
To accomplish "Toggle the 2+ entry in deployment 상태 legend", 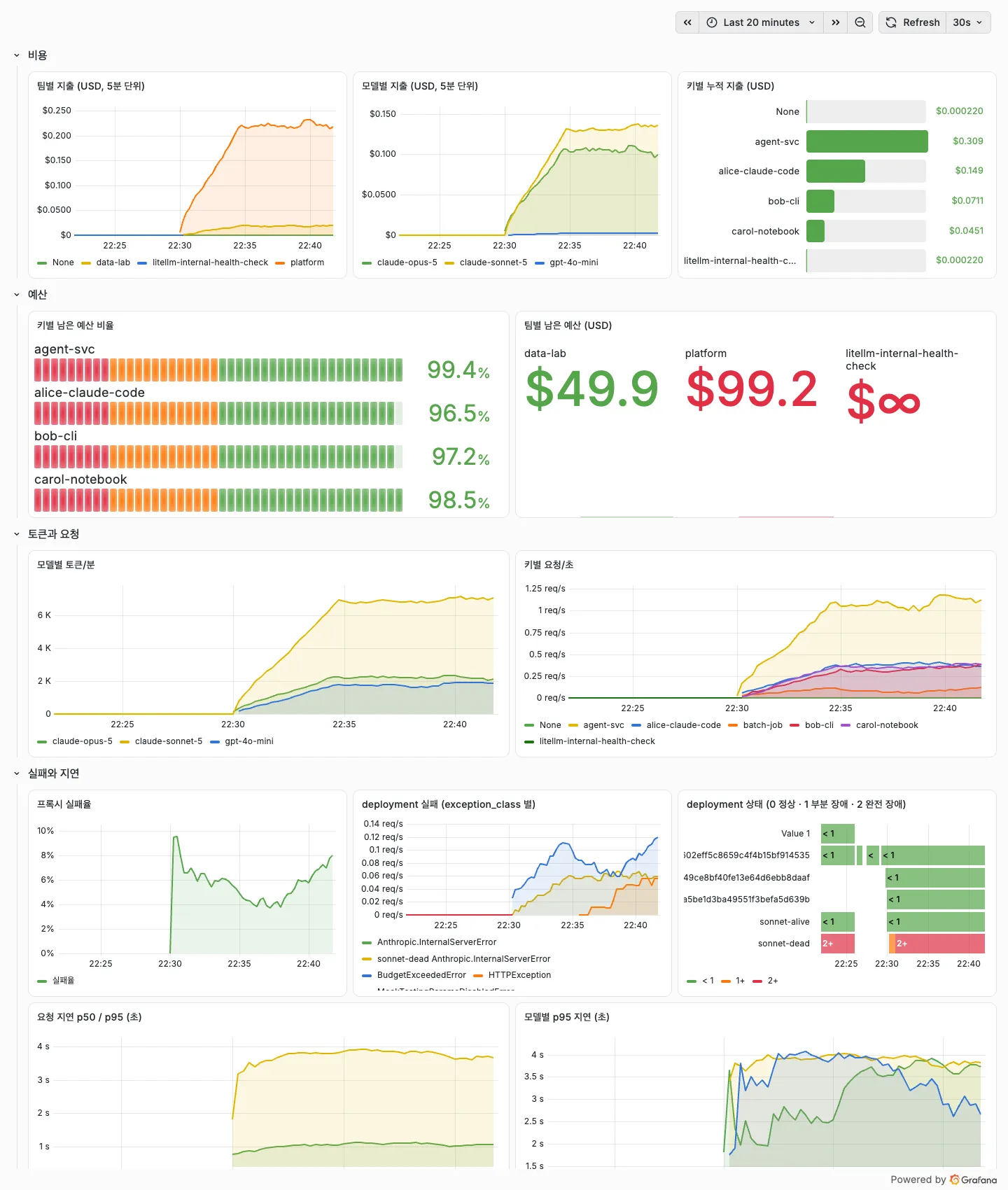I will click(773, 981).
